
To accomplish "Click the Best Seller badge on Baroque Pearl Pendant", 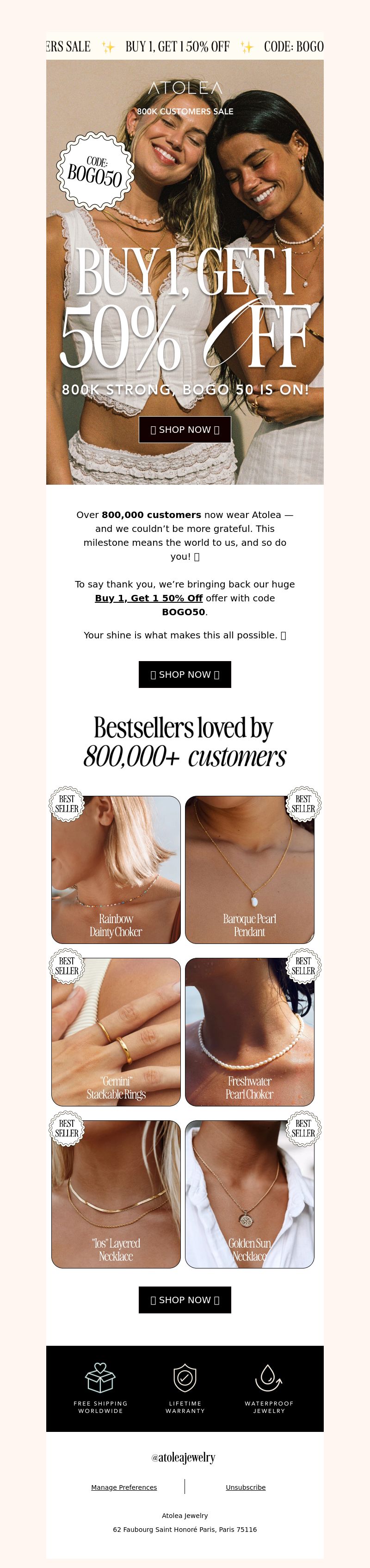I will 303,804.
